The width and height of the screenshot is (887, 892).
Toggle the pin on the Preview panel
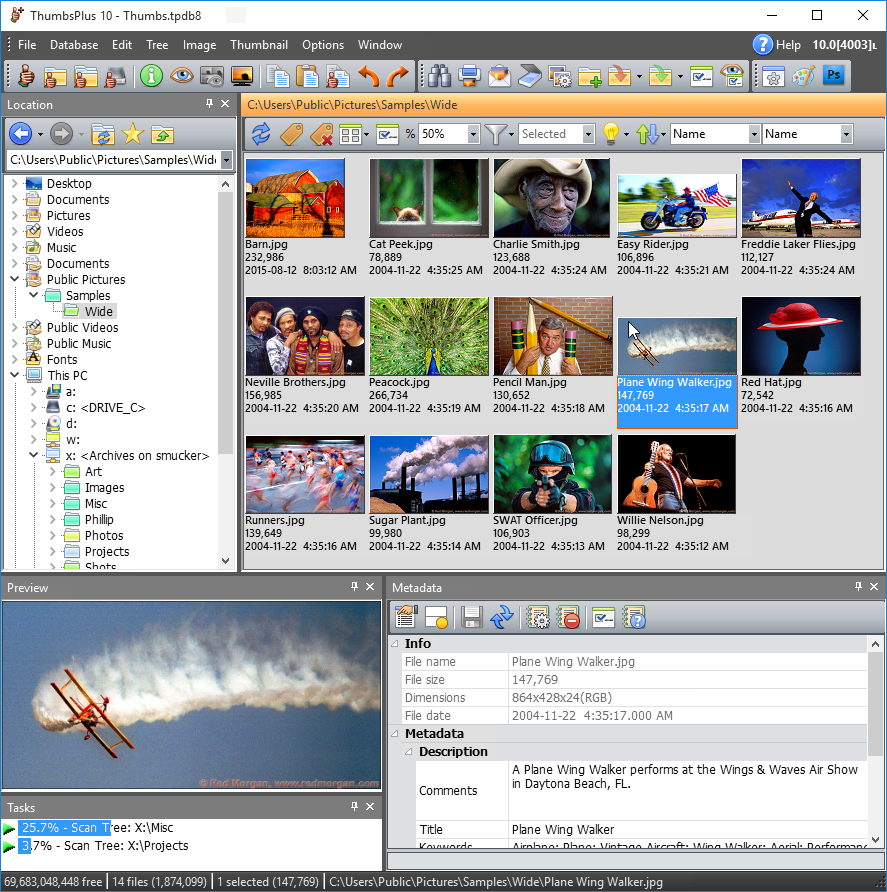pyautogui.click(x=354, y=587)
